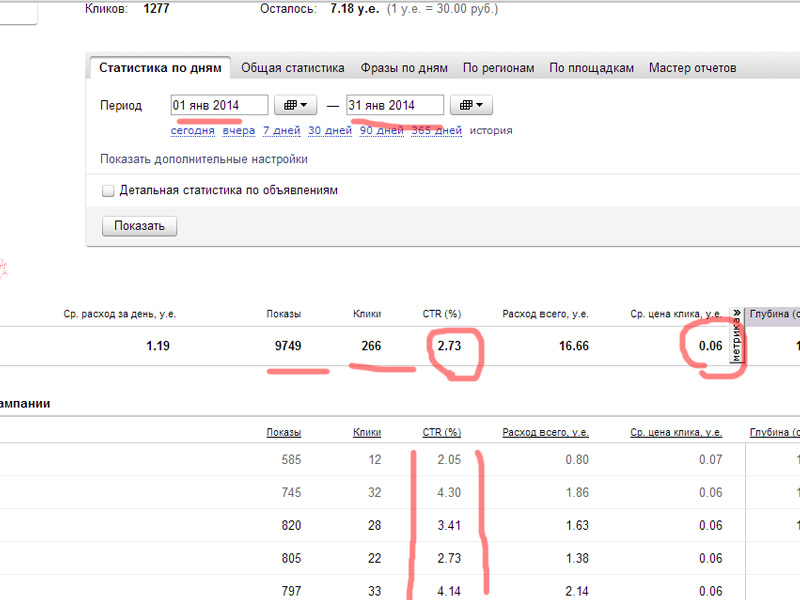Open the Мастер отчетов tab
The width and height of the screenshot is (800, 600).
[692, 68]
